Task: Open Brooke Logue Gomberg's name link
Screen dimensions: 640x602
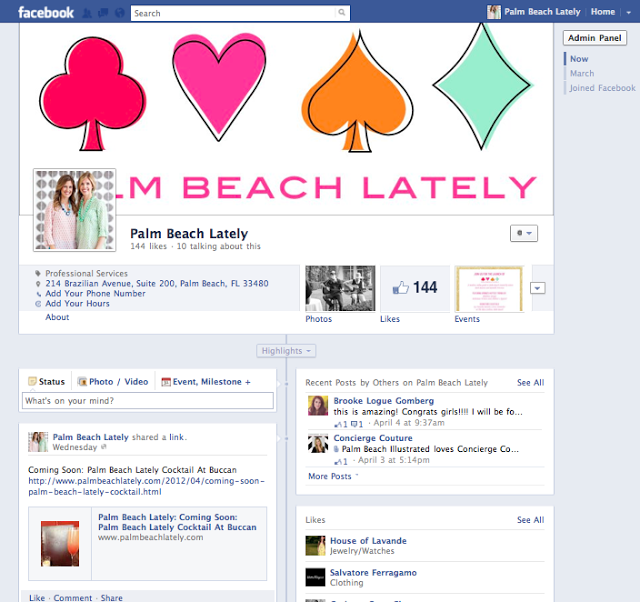Action: [384, 401]
